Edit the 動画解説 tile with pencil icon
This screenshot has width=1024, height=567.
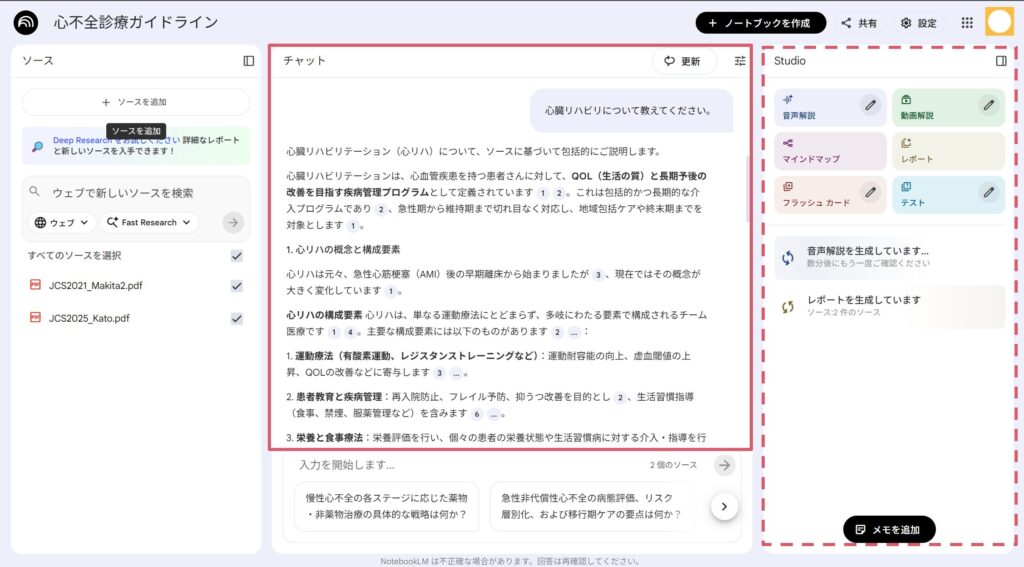(x=988, y=104)
